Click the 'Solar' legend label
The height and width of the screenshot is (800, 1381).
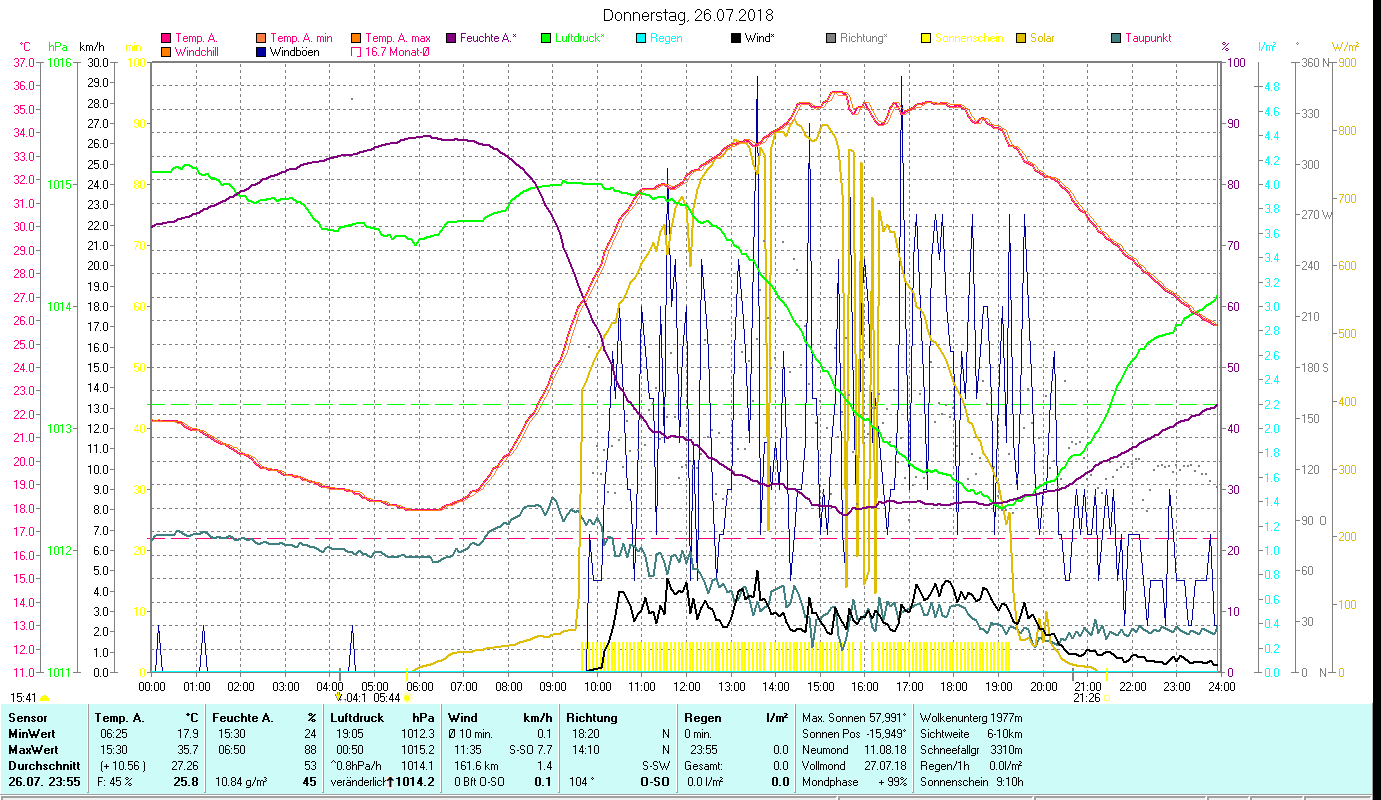1042,38
